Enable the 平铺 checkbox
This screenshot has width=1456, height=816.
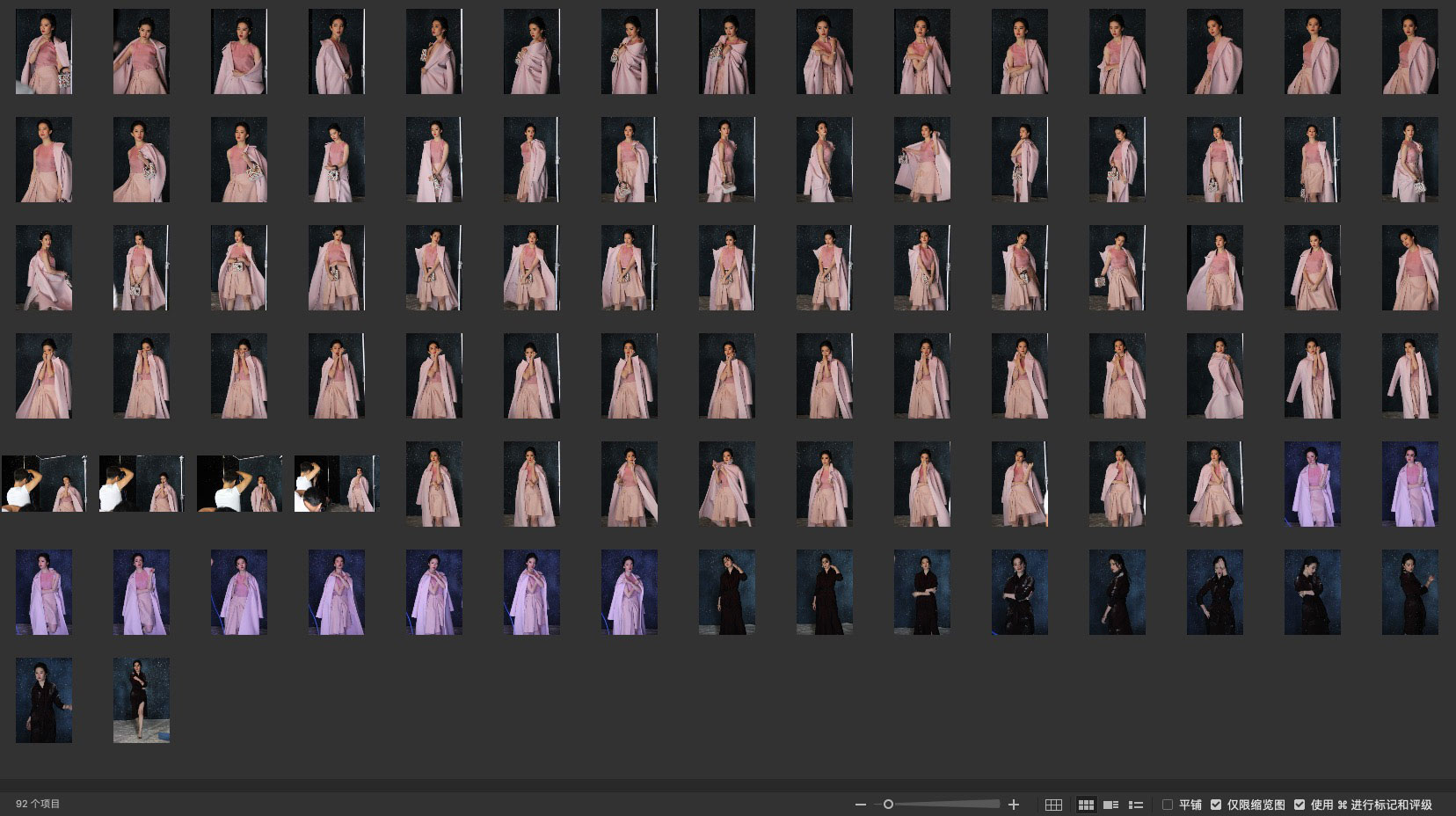pos(1168,805)
